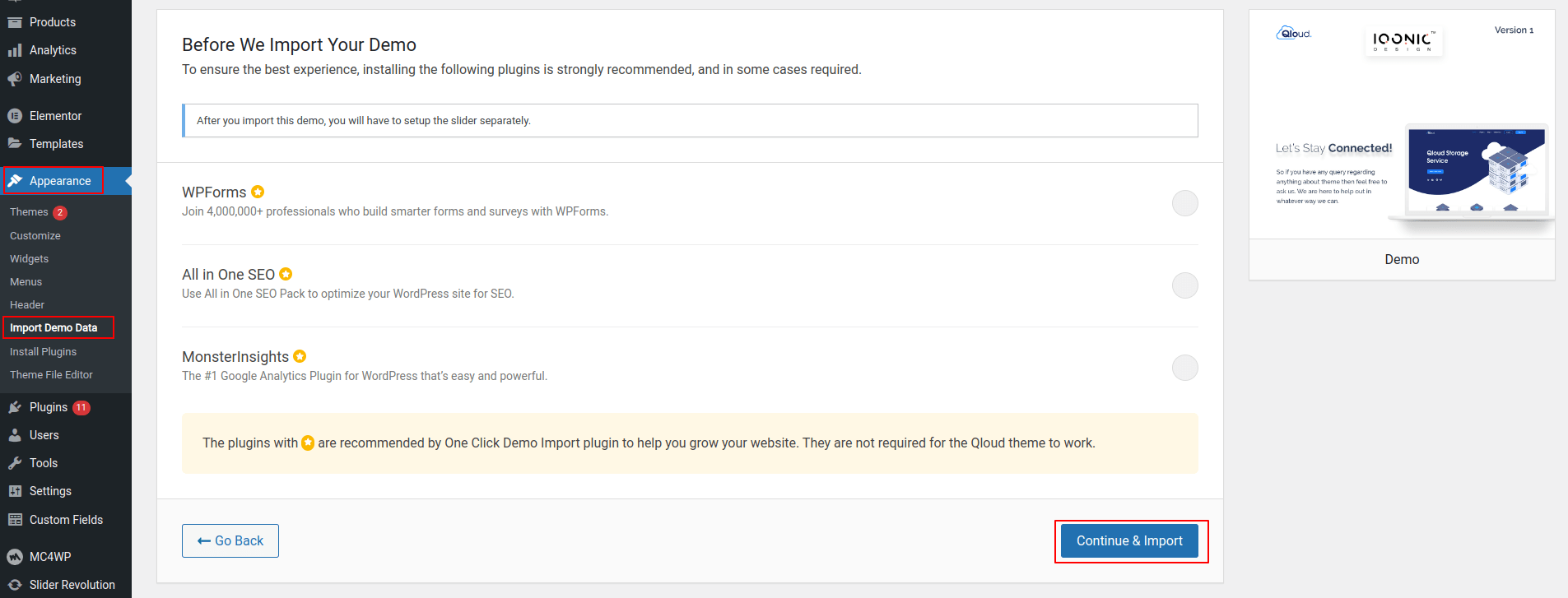Click the star badge beside MonsterInsights
Viewport: 1568px width, 598px height.
(300, 356)
